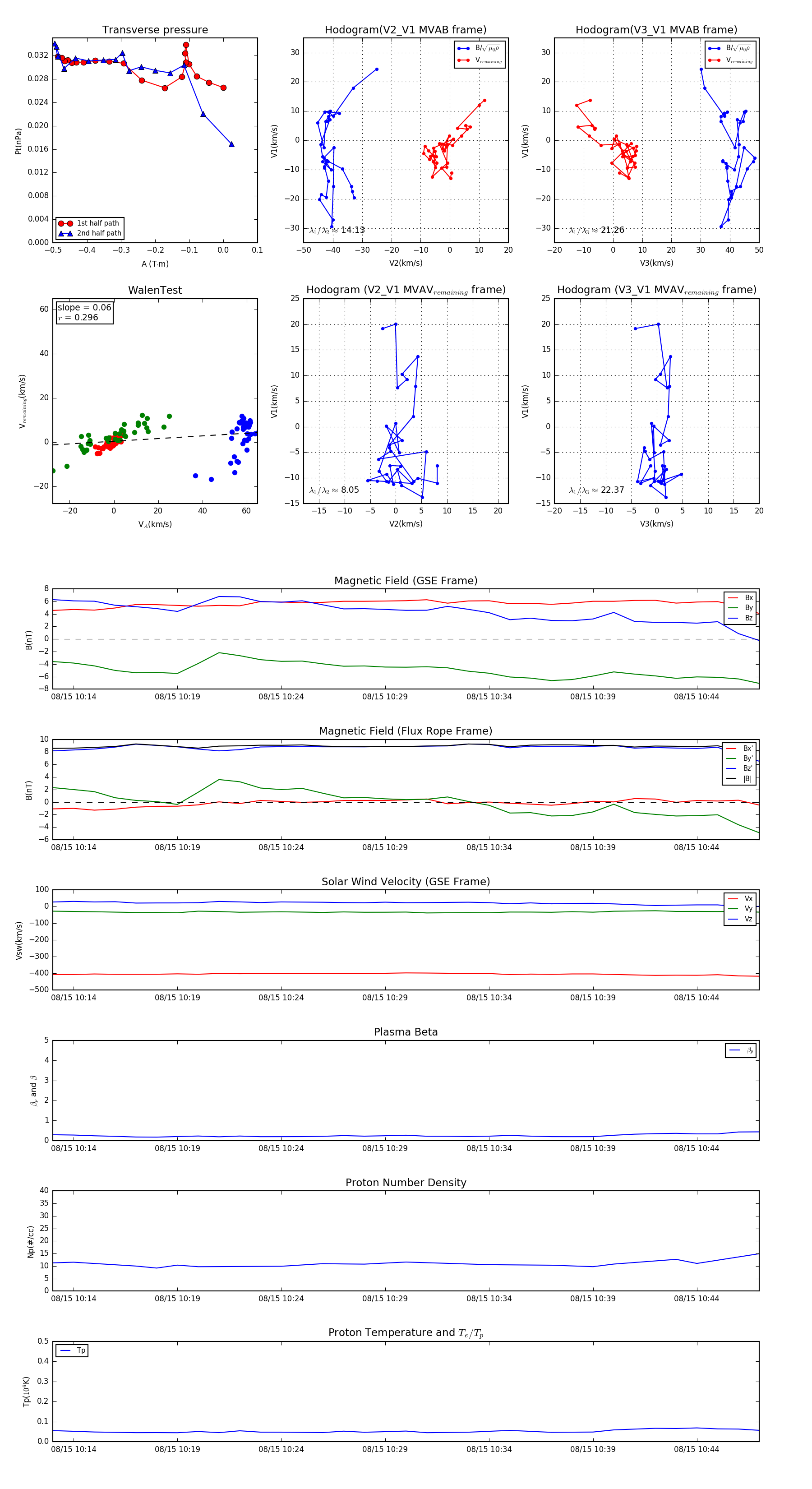This screenshot has height=1489, width=812.
Task: Select V_remaining legend entry in V2_V1 MVAB hodogram
Action: pyautogui.click(x=480, y=60)
